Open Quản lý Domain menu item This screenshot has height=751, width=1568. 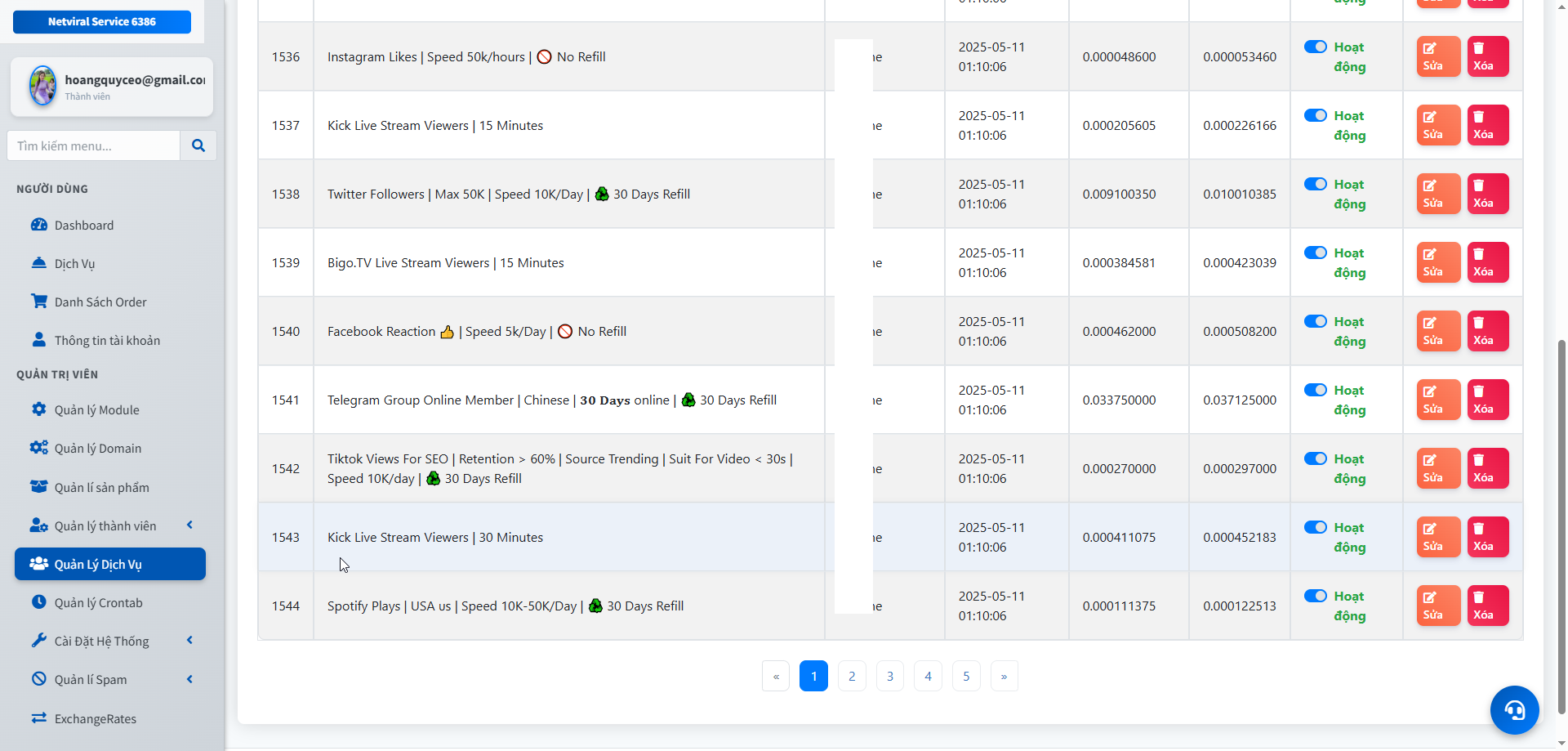point(98,449)
